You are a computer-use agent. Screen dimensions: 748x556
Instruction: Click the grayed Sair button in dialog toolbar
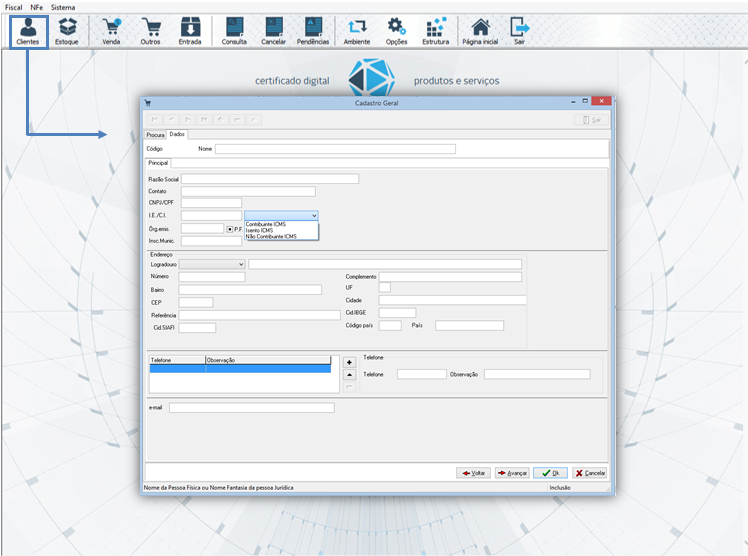pyautogui.click(x=592, y=120)
